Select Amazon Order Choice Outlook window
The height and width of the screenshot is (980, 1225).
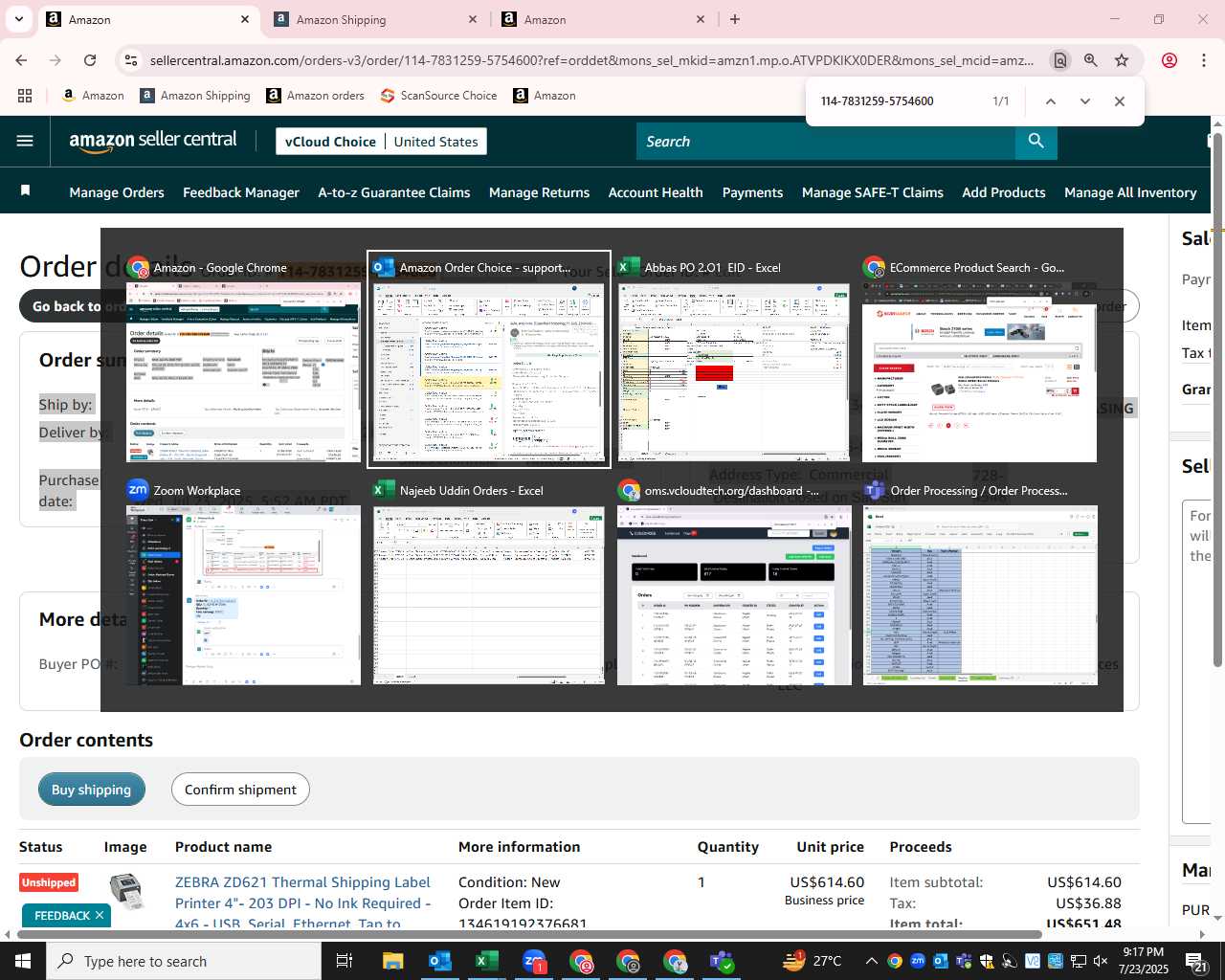tap(489, 360)
